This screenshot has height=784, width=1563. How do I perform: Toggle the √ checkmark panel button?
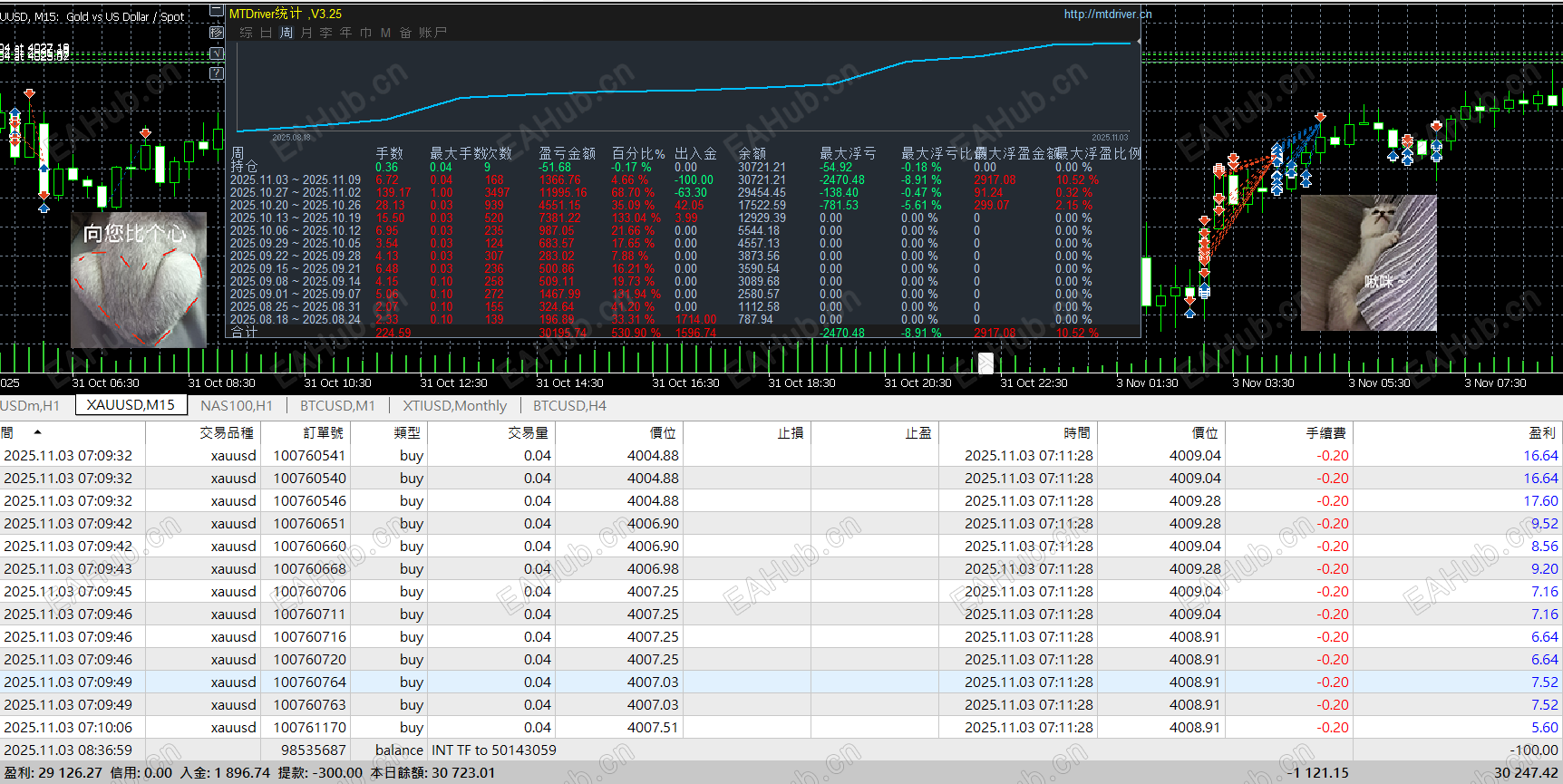[x=217, y=53]
